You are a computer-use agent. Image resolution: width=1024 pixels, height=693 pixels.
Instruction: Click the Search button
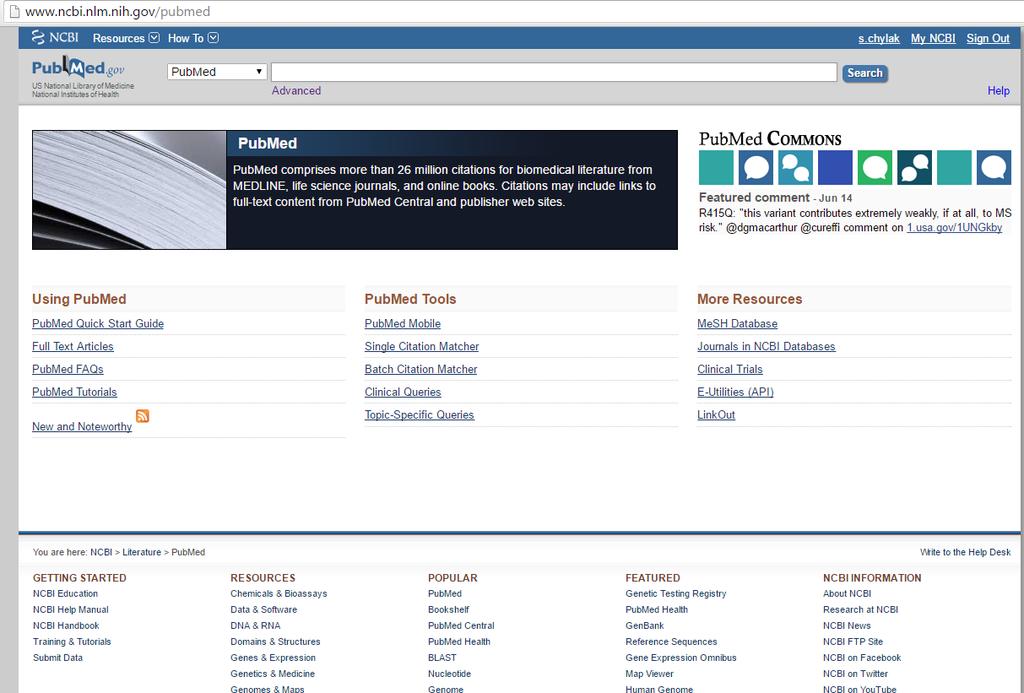coord(865,73)
